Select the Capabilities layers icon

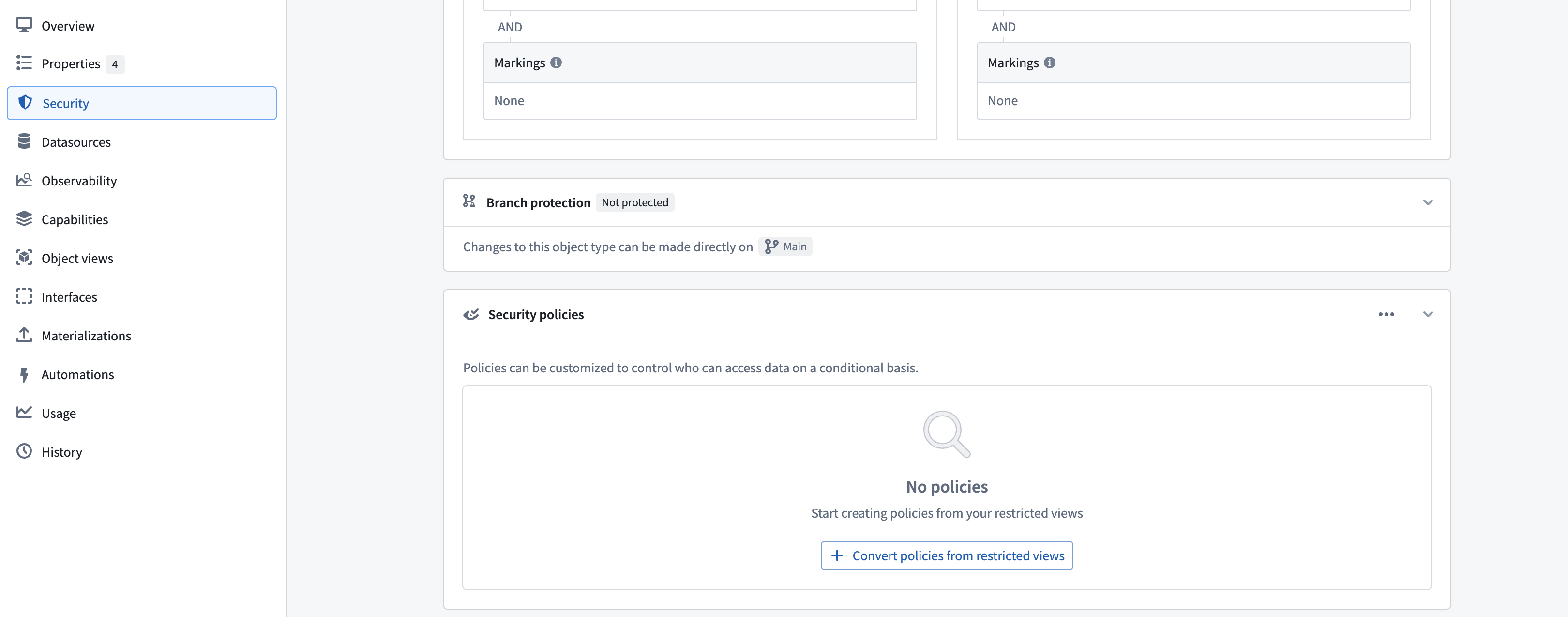[24, 219]
